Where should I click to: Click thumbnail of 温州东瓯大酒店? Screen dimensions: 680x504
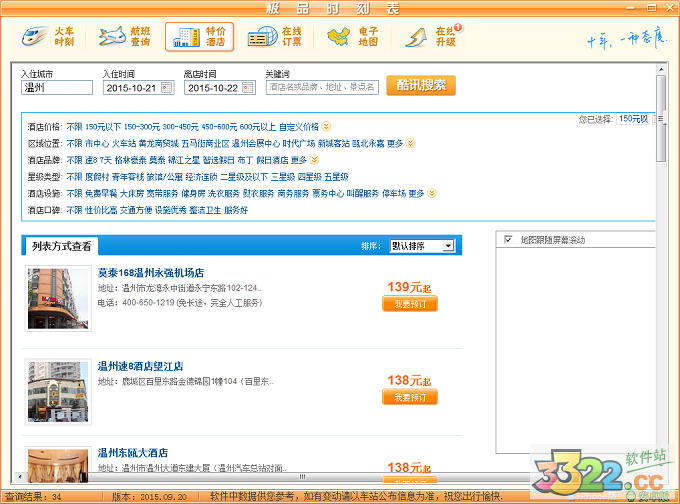(58, 464)
